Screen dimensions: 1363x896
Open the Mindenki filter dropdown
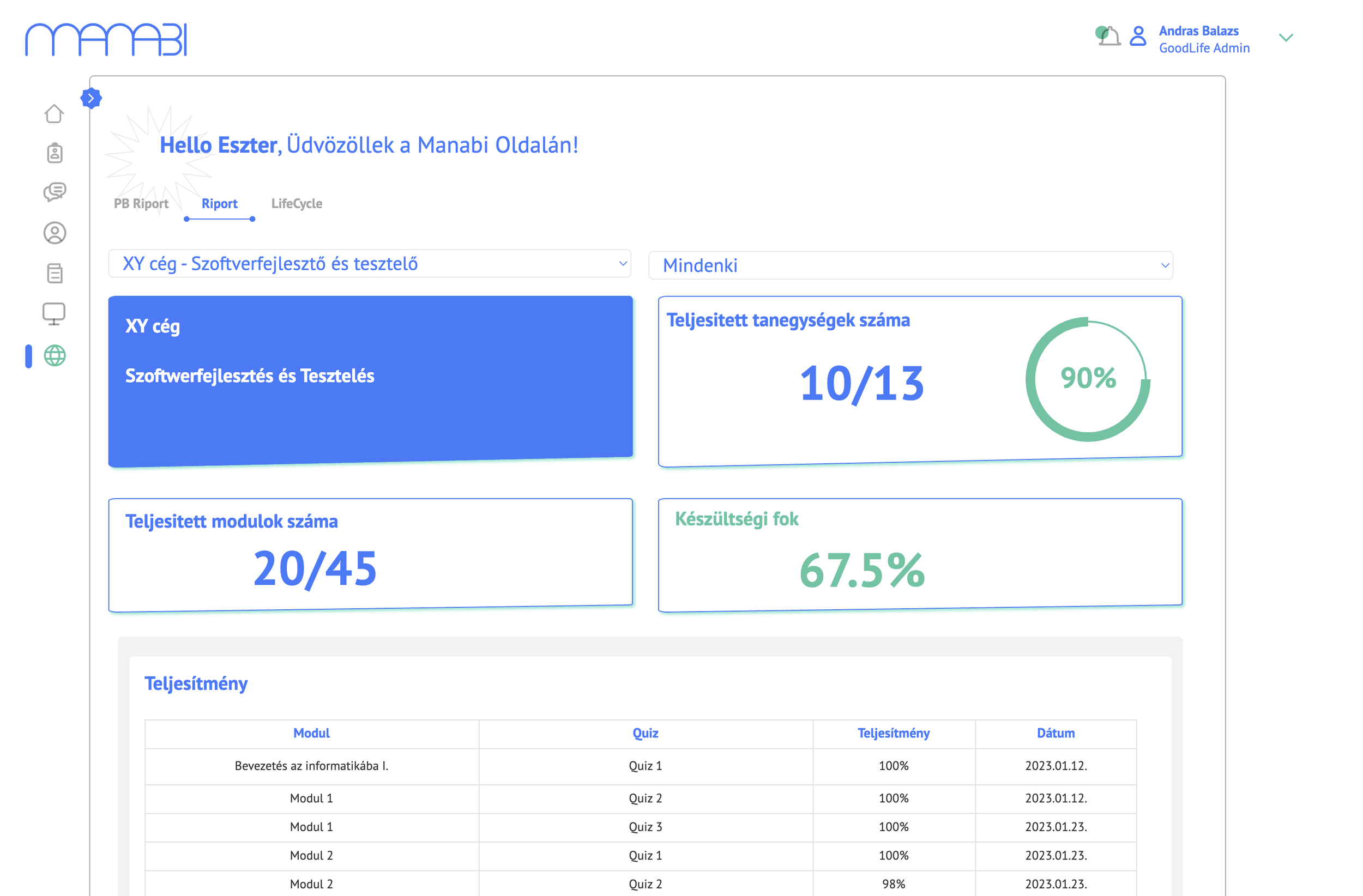coord(910,265)
